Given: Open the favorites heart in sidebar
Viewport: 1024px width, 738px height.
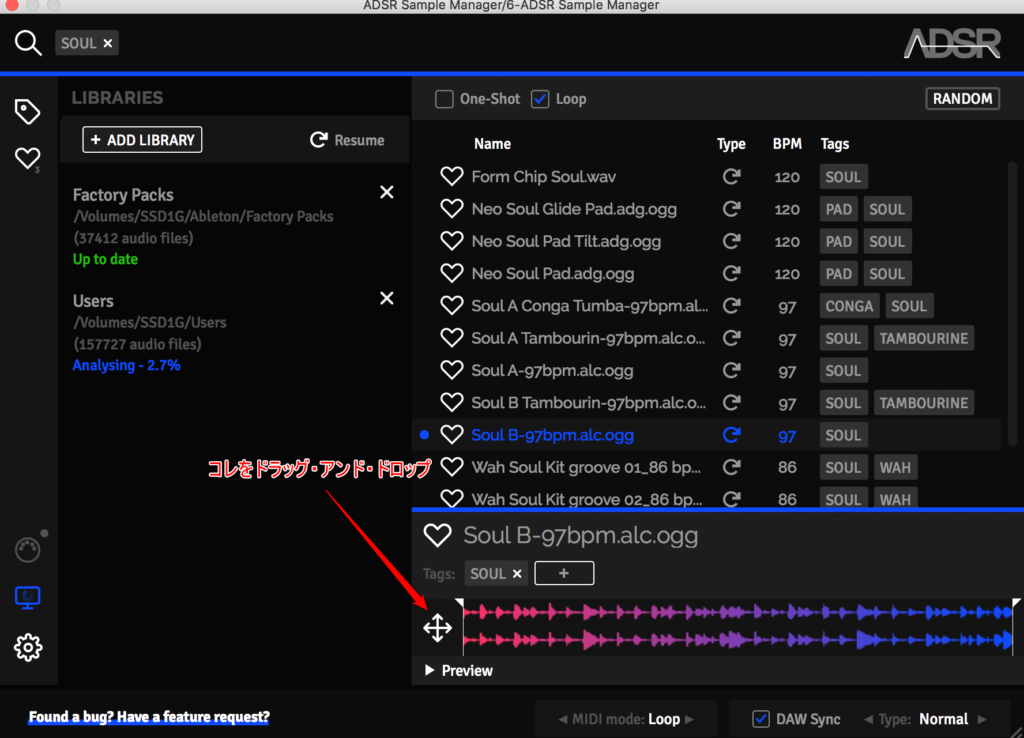Looking at the screenshot, I should 28,158.
